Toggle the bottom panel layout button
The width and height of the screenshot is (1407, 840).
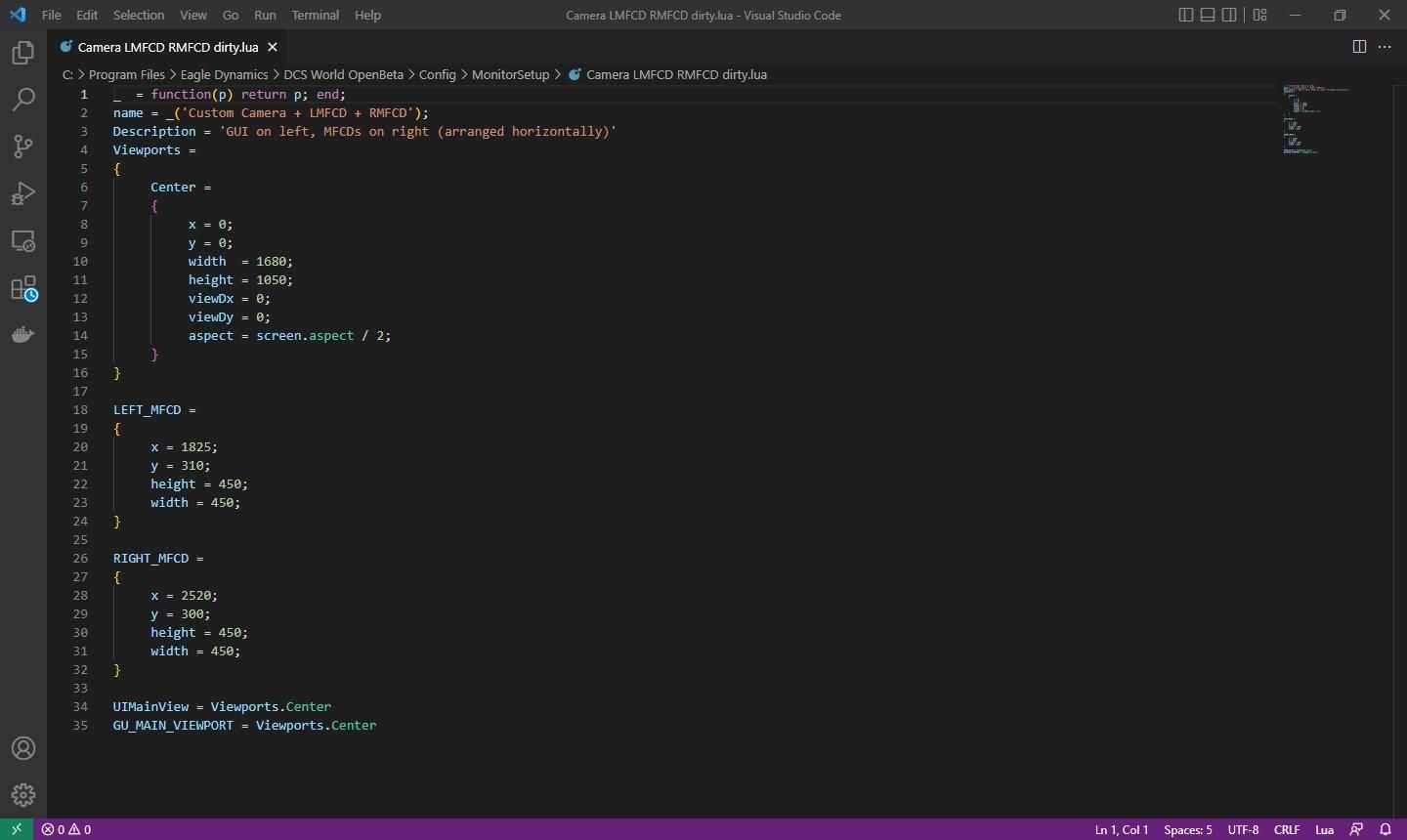tap(1208, 15)
